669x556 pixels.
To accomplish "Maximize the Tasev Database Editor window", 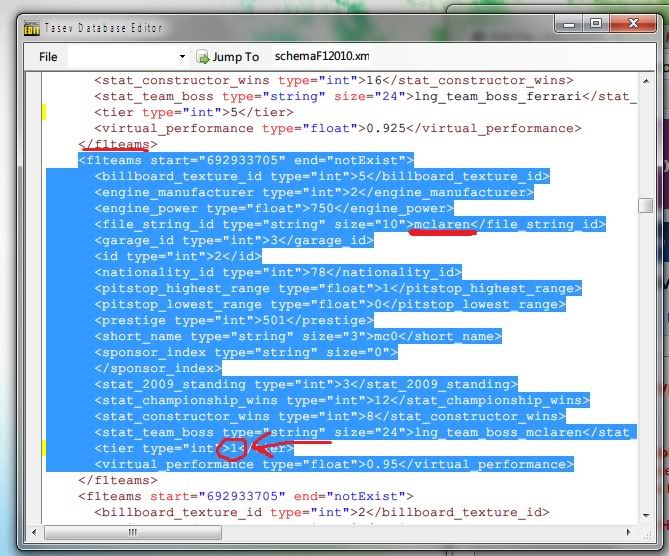I will pos(596,23).
